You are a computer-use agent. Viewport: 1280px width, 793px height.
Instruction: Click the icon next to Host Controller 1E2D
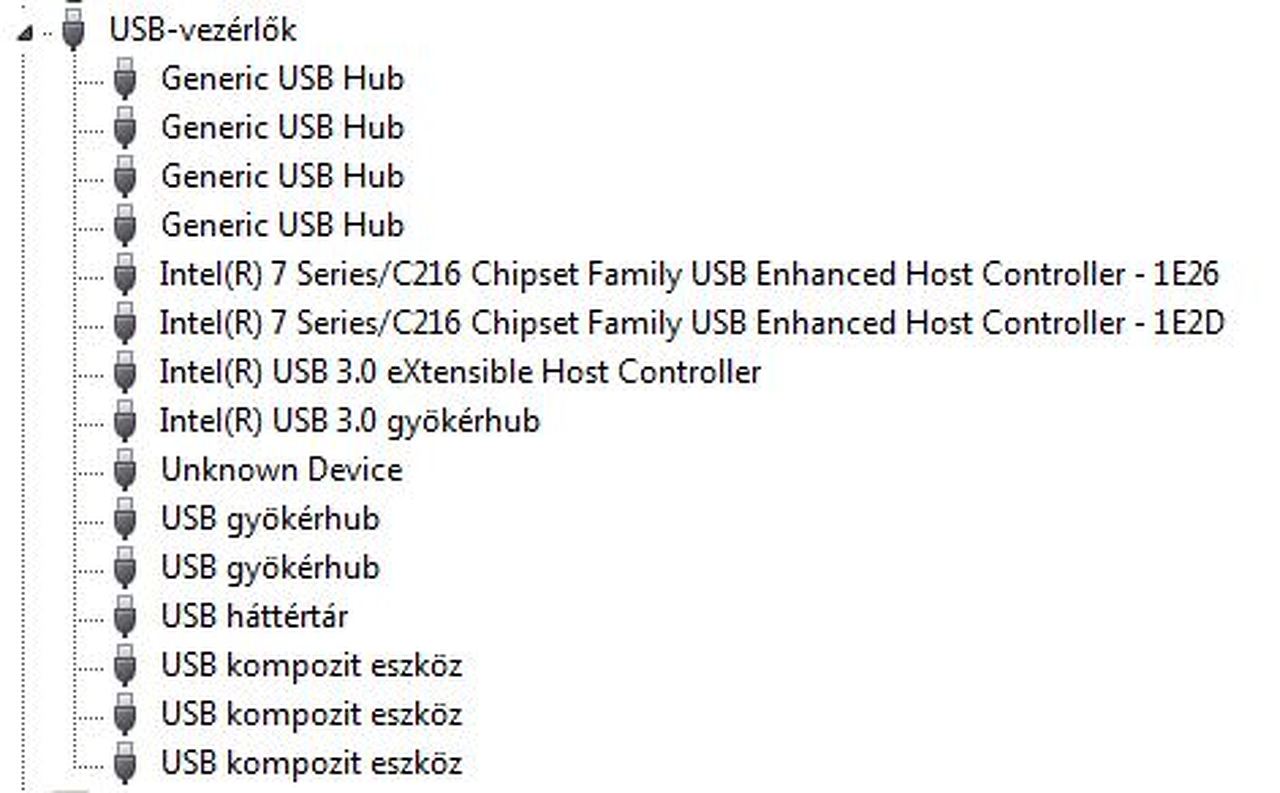125,323
